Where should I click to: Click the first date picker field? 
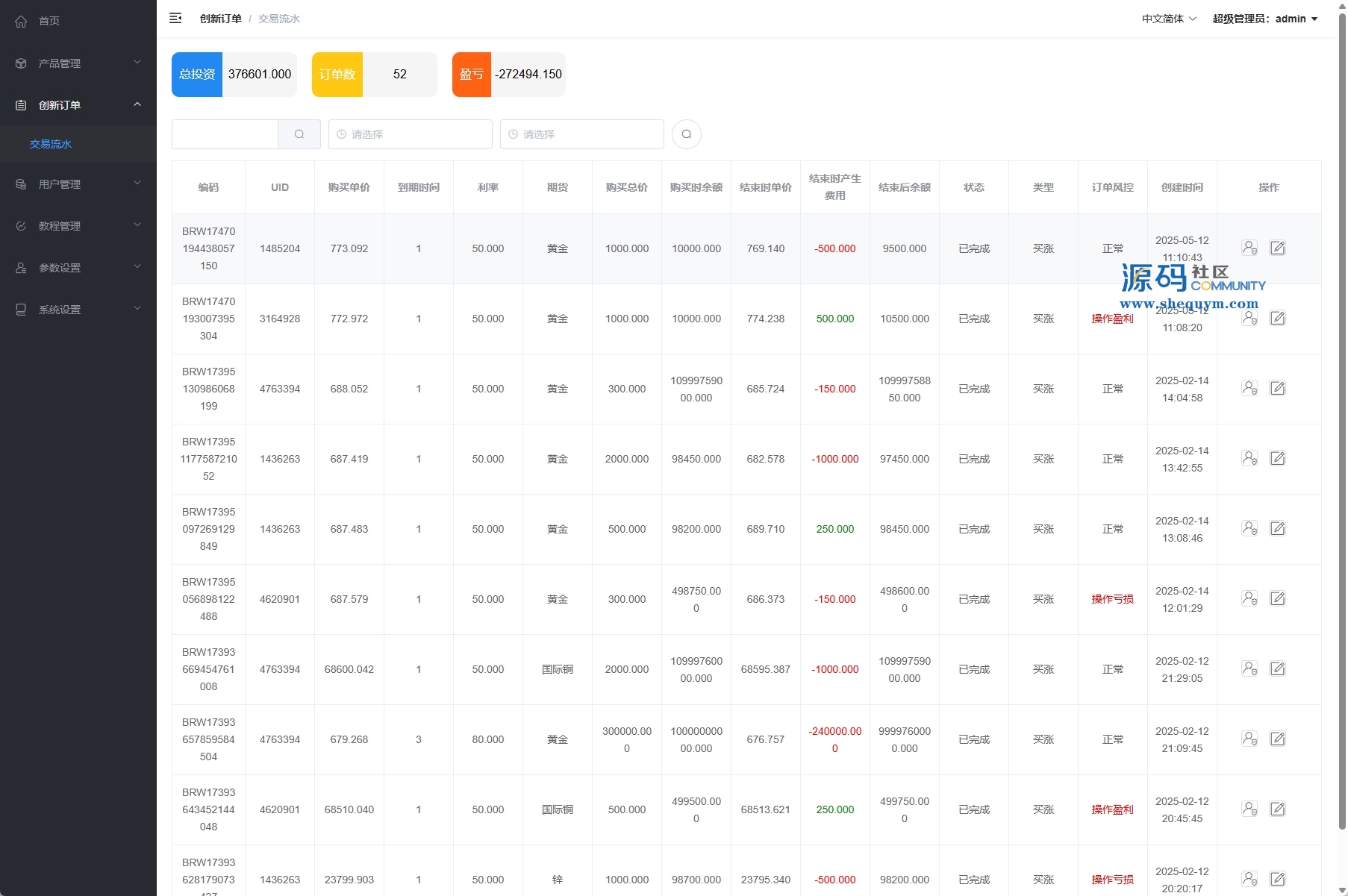[x=410, y=134]
